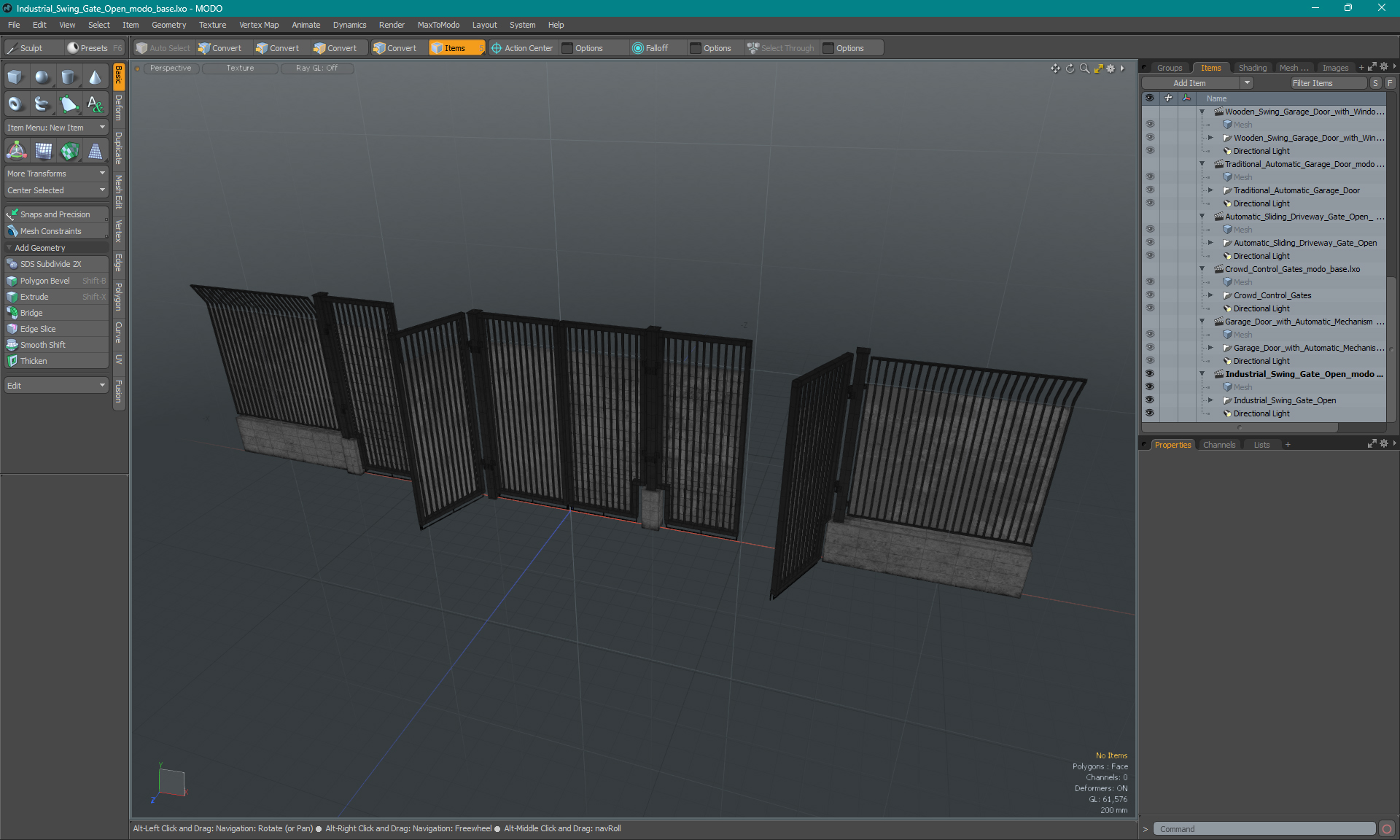The image size is (1400, 840).
Task: Select the blue grid deform tool icon
Action: click(x=43, y=151)
